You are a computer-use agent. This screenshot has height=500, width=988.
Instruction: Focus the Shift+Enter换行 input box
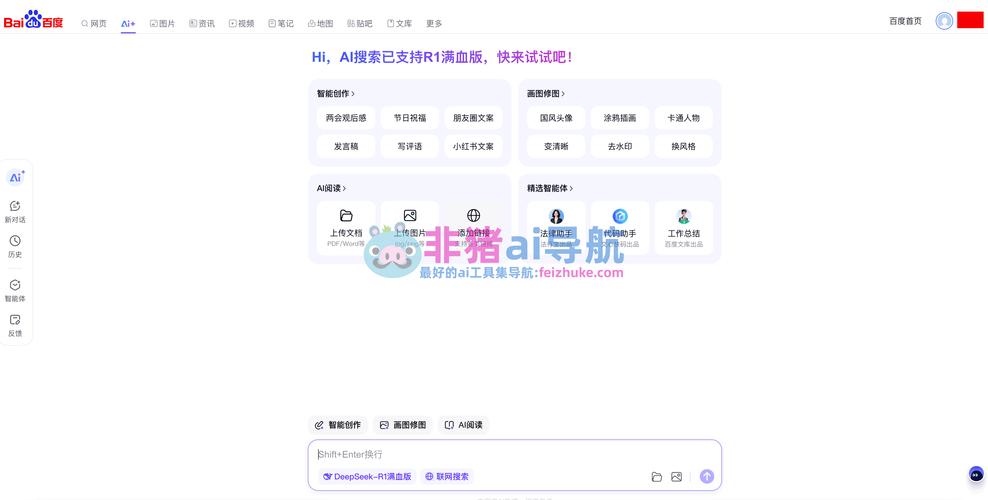pyautogui.click(x=514, y=454)
